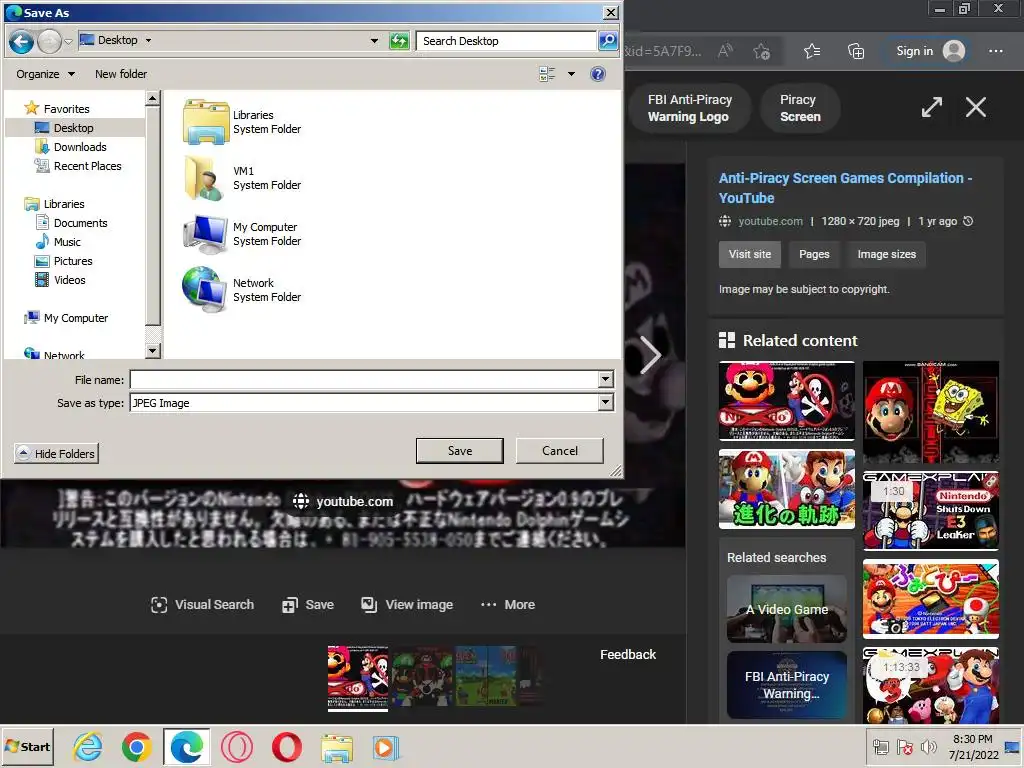The width and height of the screenshot is (1024, 768).
Task: Click the Visit site button
Action: [750, 254]
